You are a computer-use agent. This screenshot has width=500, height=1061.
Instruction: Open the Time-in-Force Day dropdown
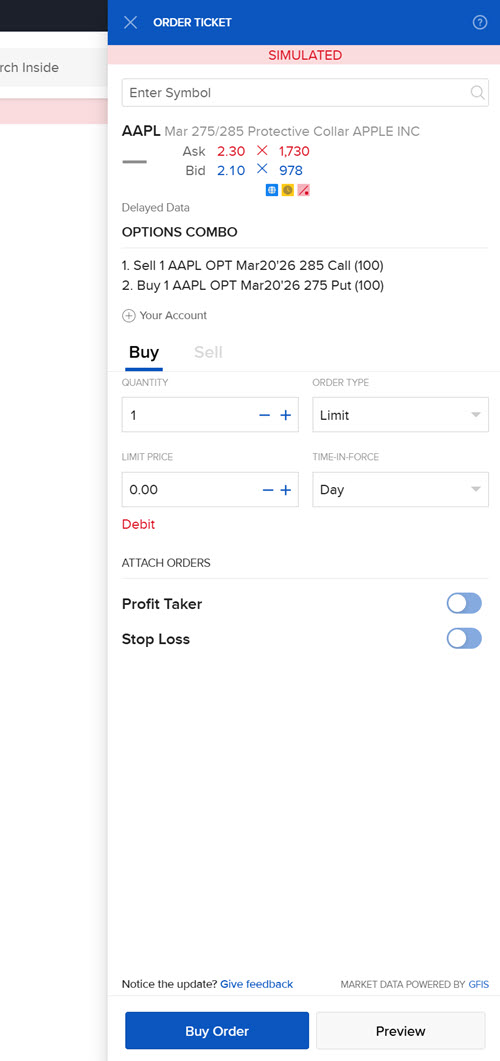tap(401, 489)
